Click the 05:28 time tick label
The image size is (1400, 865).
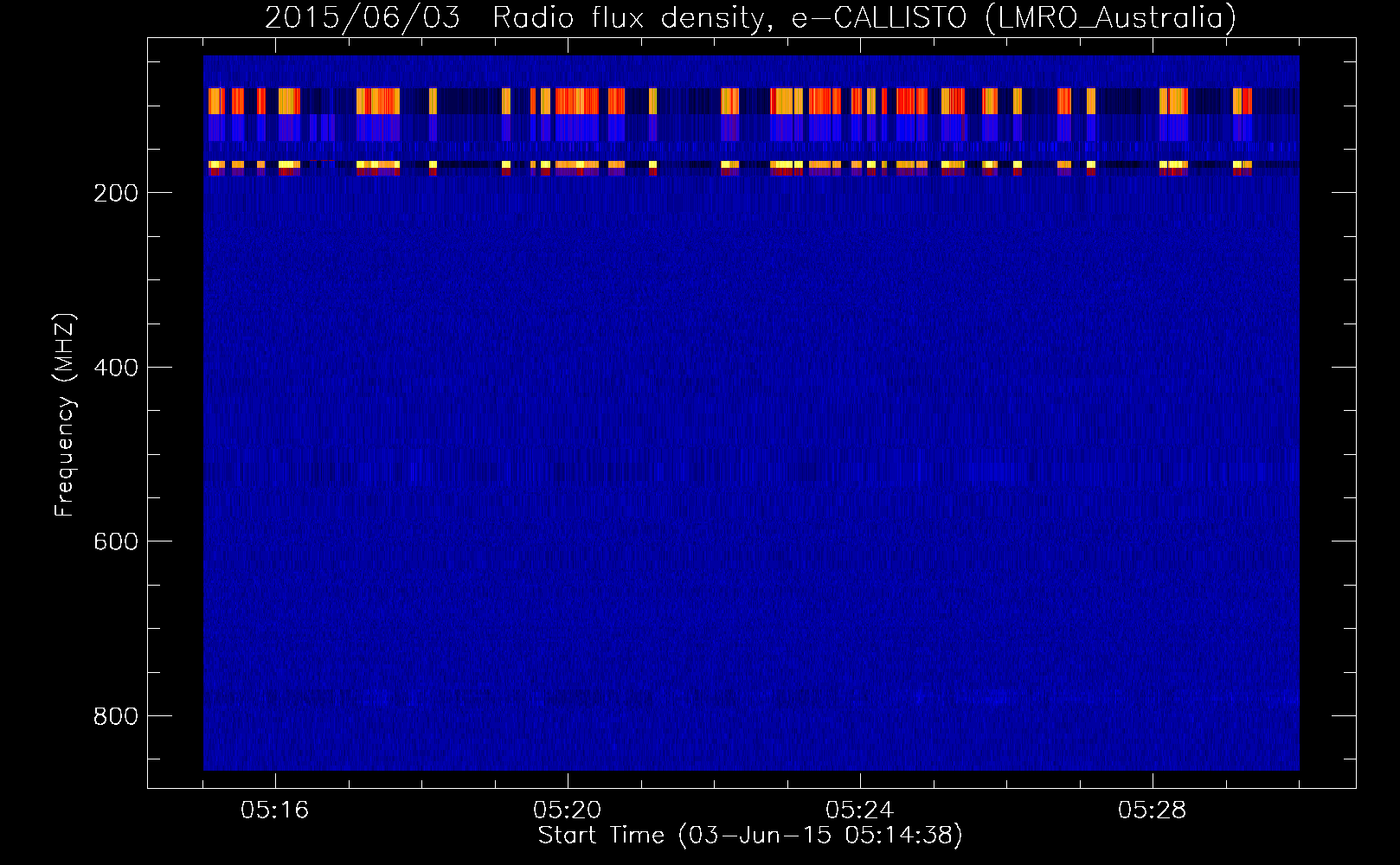point(1153,811)
